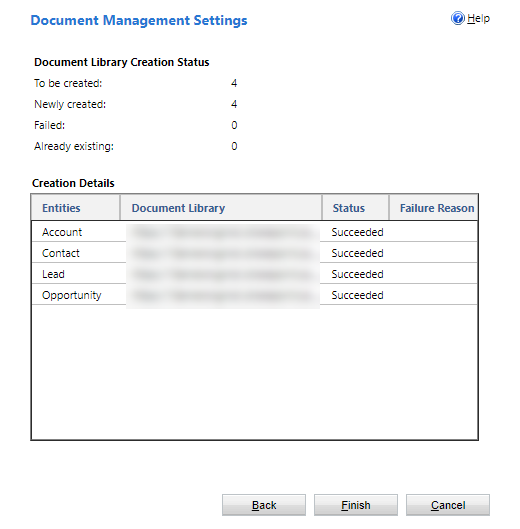Image resolution: width=520 pixels, height=529 pixels.
Task: Click the Finish button
Action: click(356, 505)
